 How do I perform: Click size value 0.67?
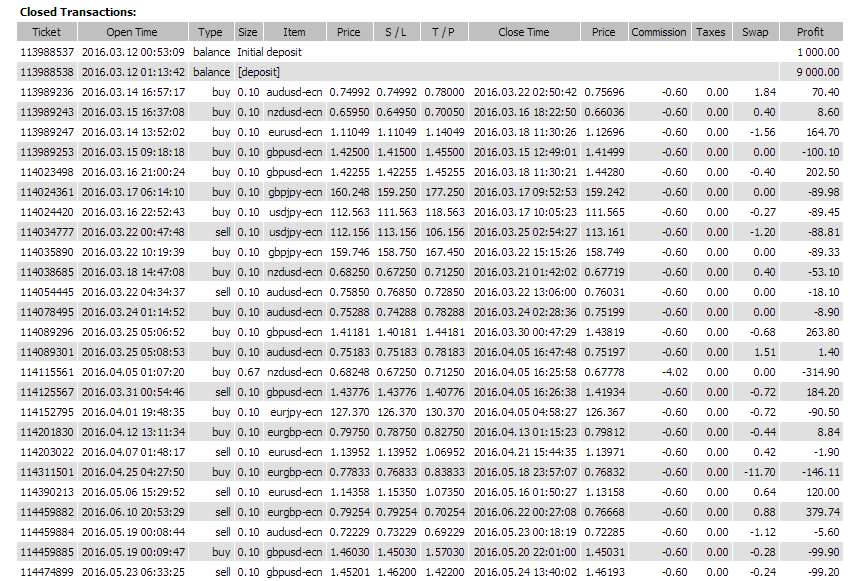(x=248, y=372)
